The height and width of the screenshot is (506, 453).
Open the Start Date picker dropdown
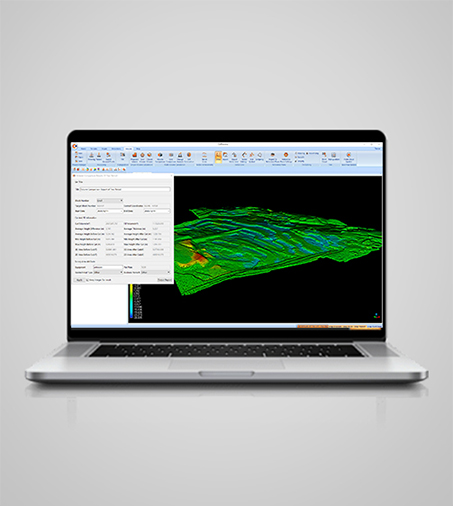(x=121, y=211)
